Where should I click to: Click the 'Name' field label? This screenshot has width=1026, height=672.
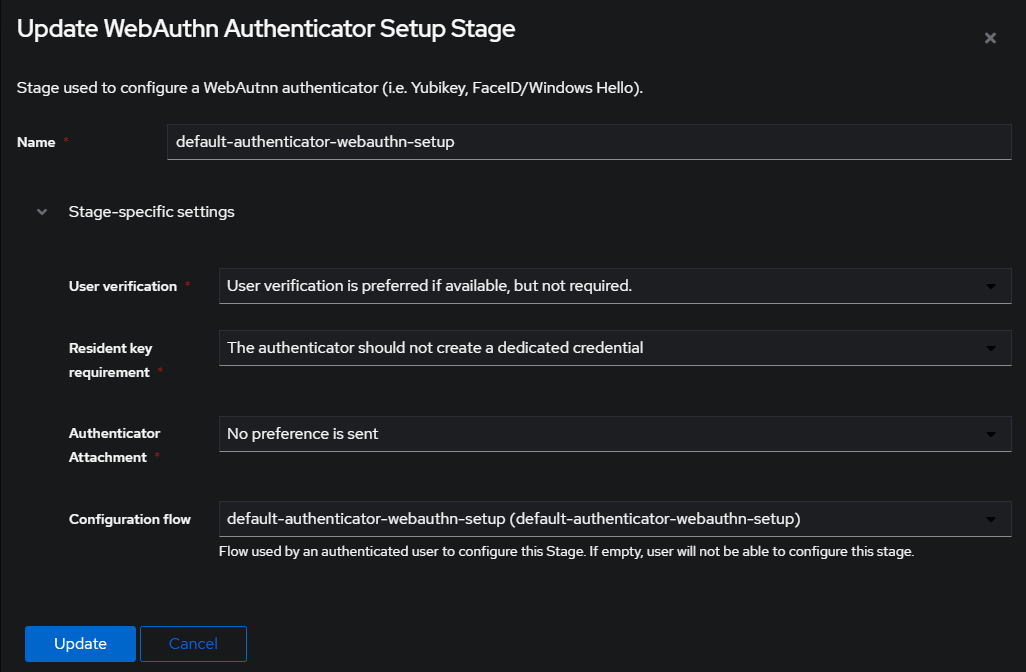pos(36,142)
